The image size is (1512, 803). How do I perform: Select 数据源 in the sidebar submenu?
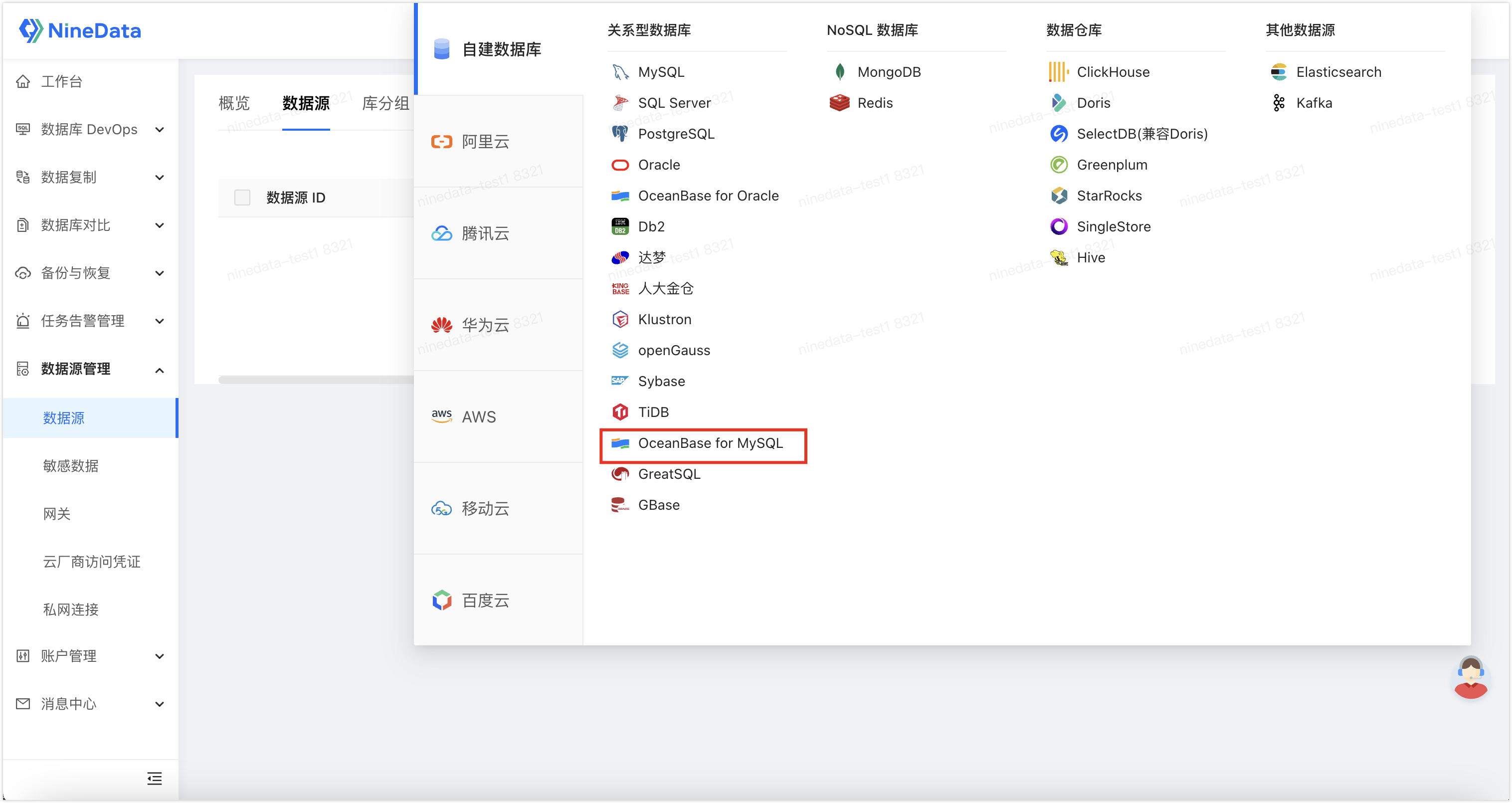tap(91, 418)
